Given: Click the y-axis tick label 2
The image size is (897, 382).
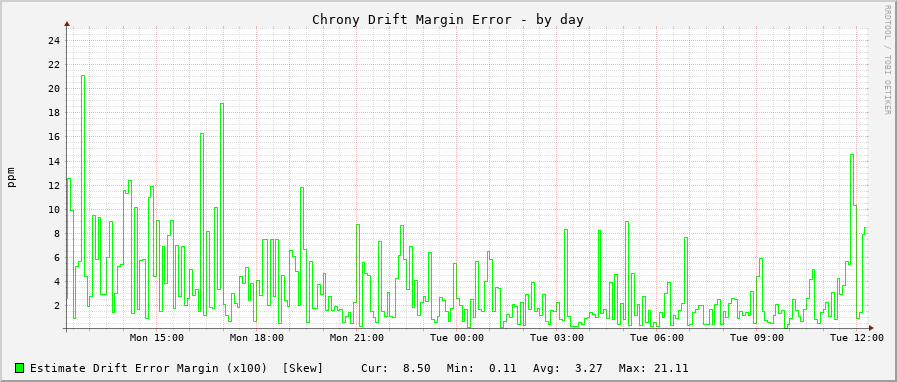Looking at the screenshot, I should tap(57, 305).
